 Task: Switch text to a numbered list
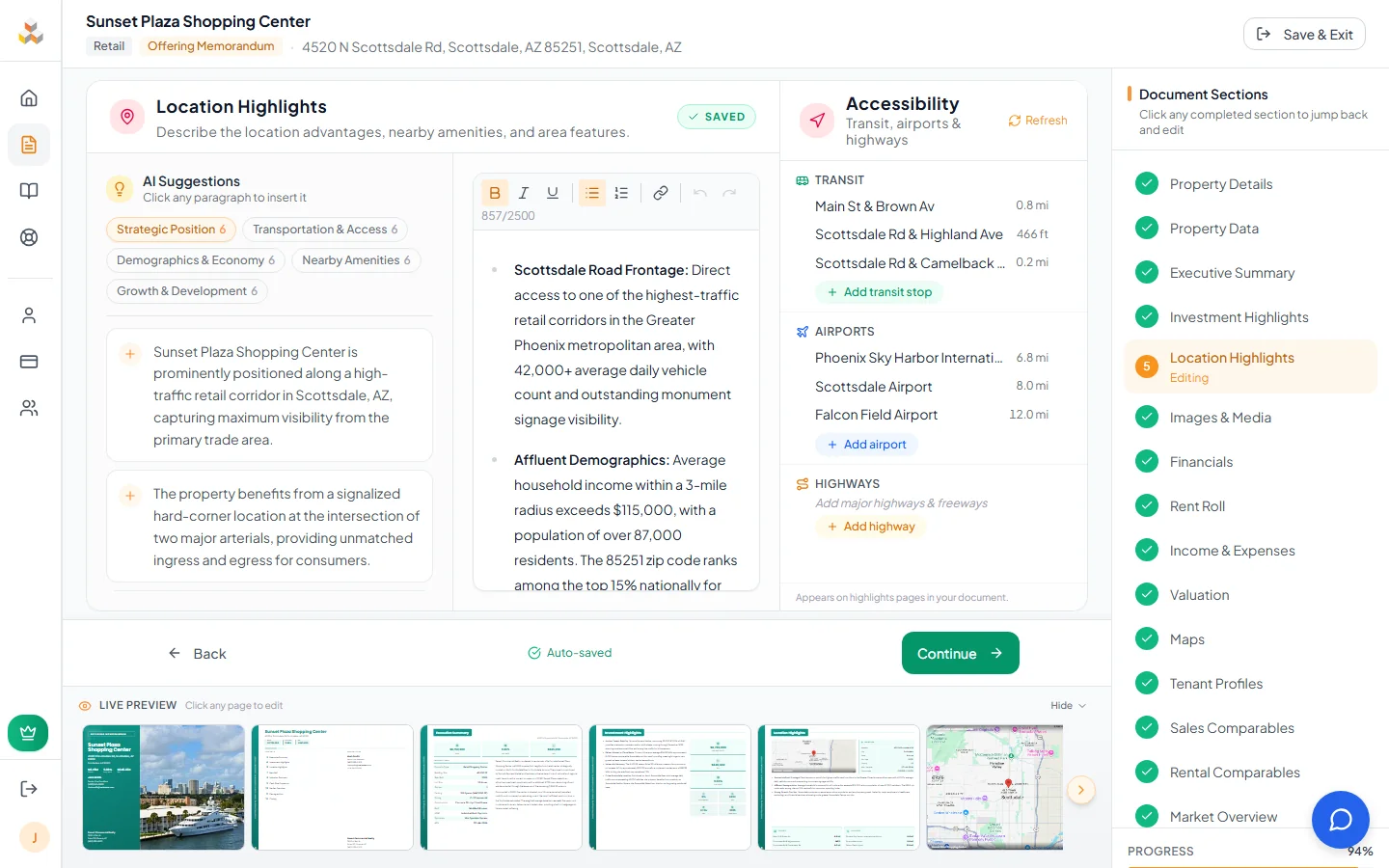621,193
